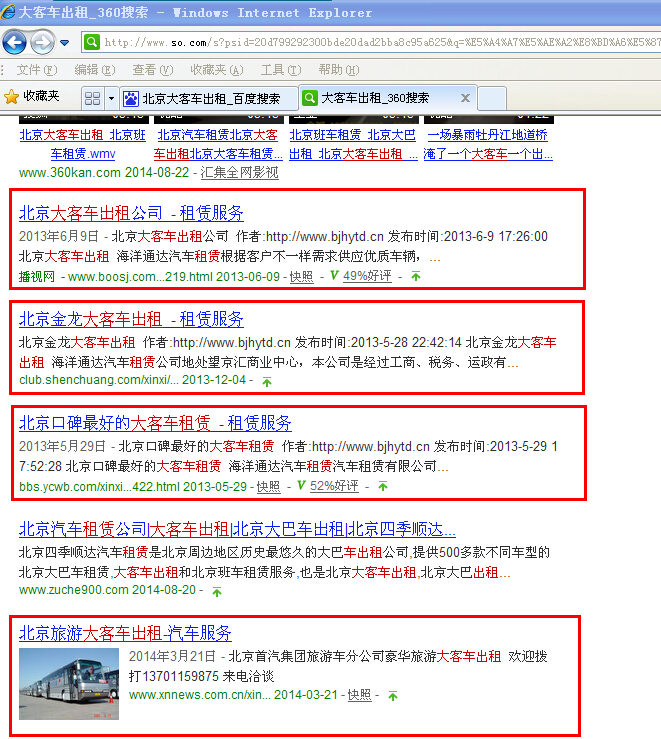
Task: Open video link 北京汽车租赁北京大客车出租
Action: (x=218, y=144)
